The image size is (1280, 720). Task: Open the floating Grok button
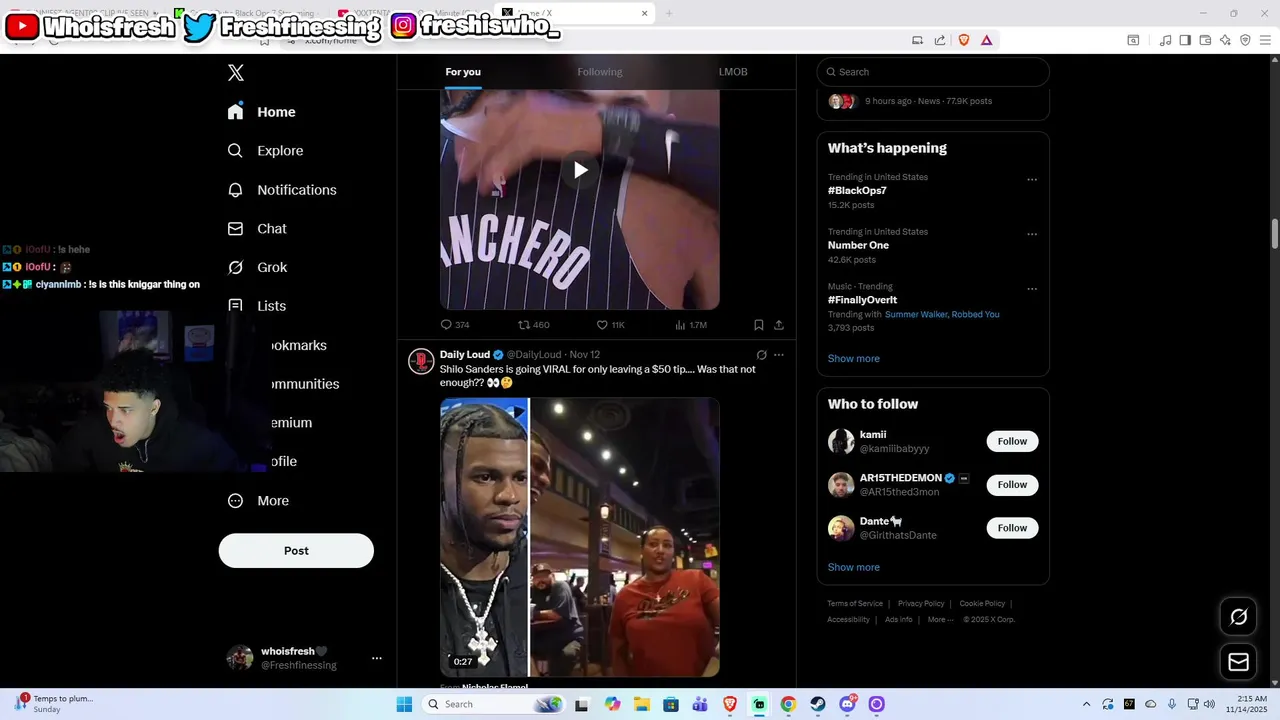click(1238, 617)
